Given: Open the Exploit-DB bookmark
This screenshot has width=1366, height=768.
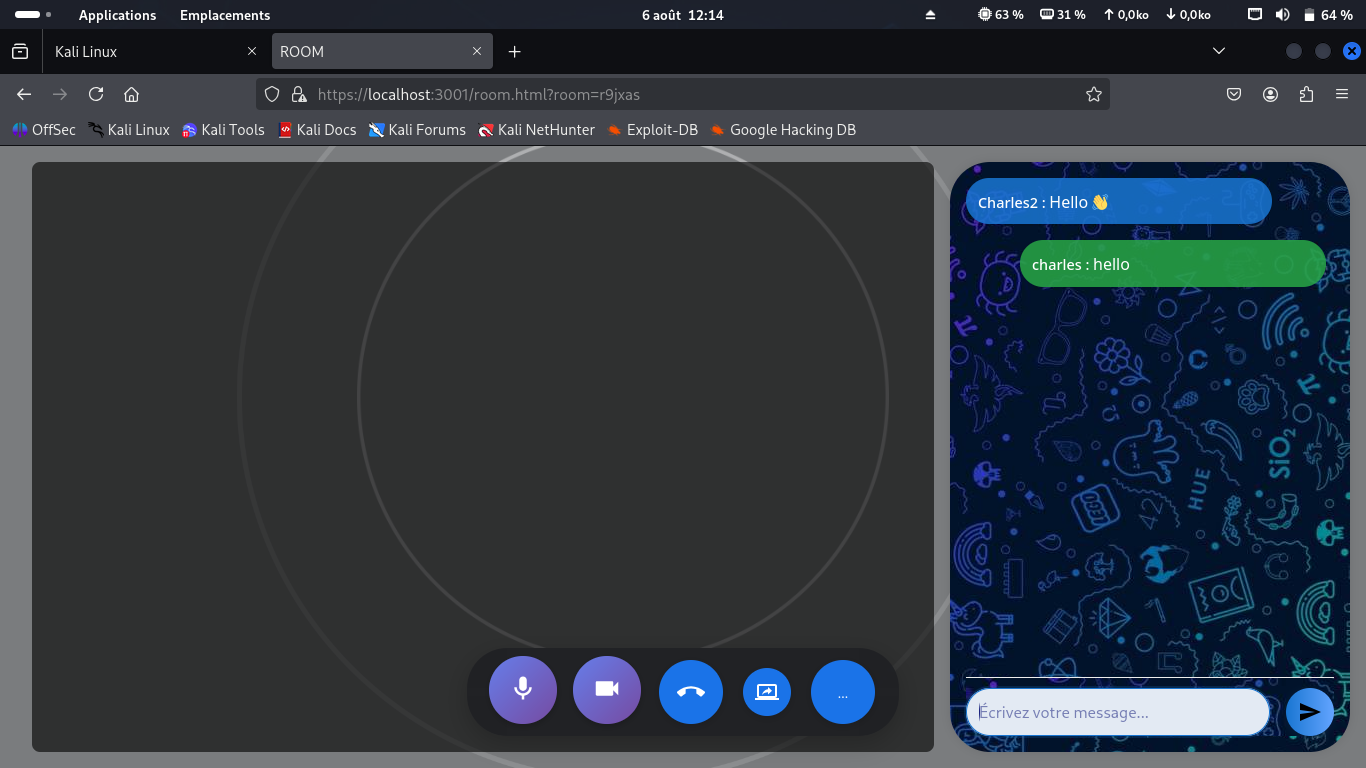Looking at the screenshot, I should click(652, 129).
